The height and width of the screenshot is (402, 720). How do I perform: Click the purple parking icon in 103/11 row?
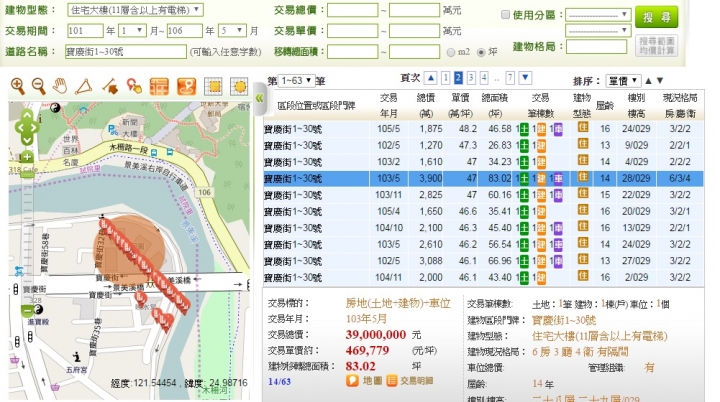coord(558,195)
